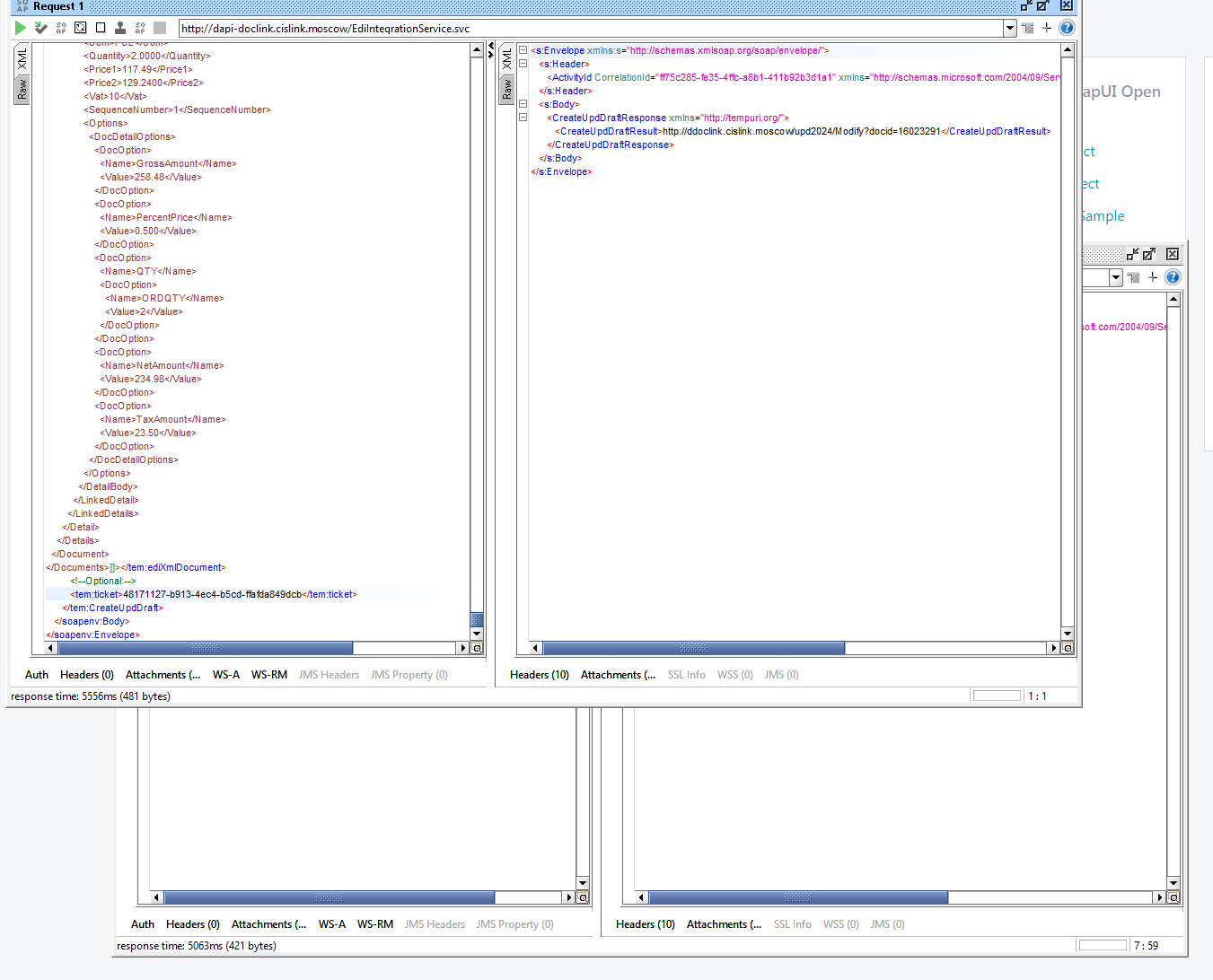Screen dimensions: 1213x980
Task: Click the ActivityId CorrelationId line in response
Action: 804,77
